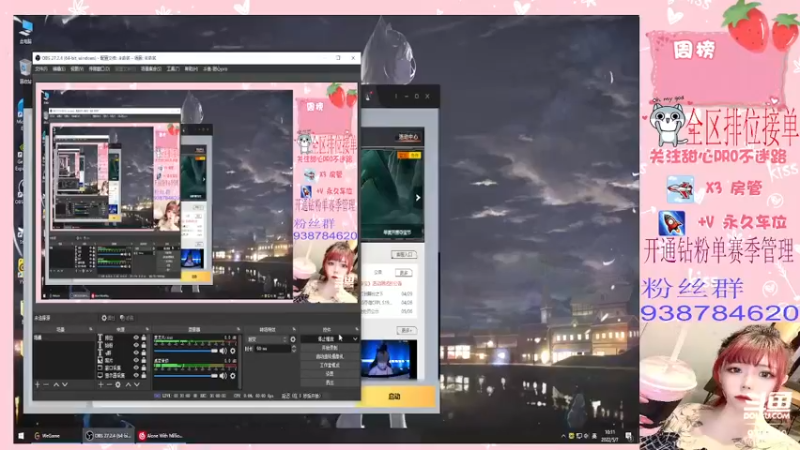The image size is (800, 450).
Task: Add a new source with the plus icon
Action: tap(101, 385)
